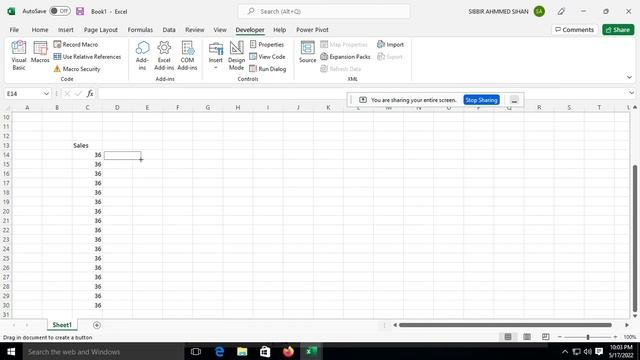Switch to Normal view
The height and width of the screenshot is (360, 640).
pos(508,337)
